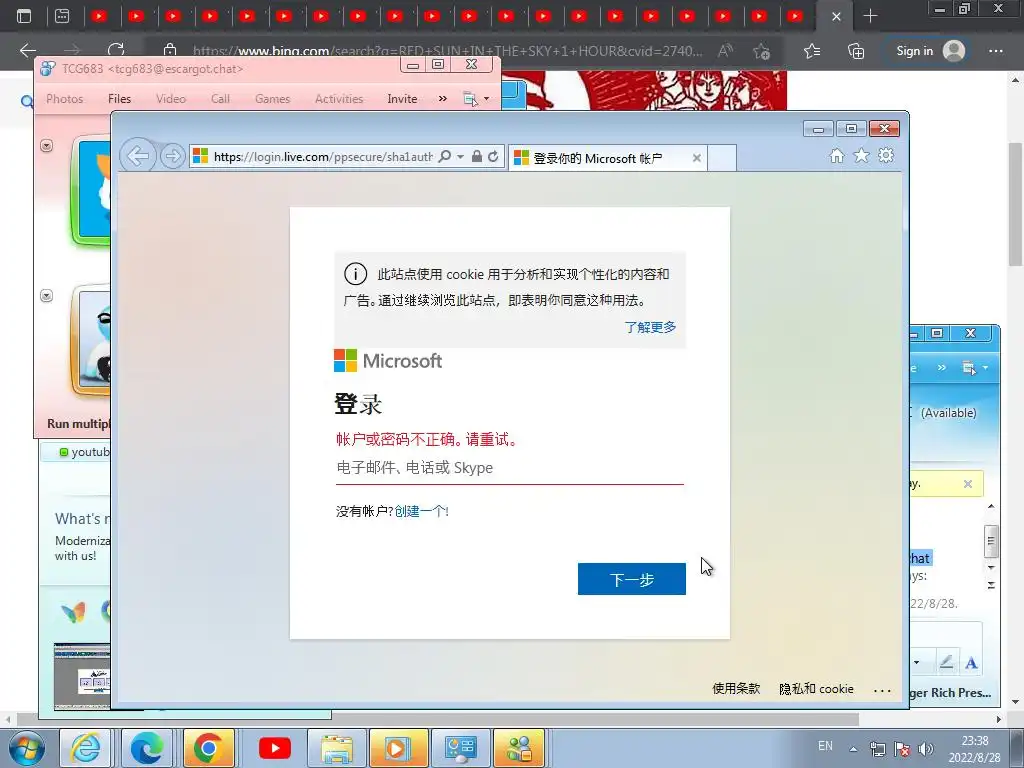Open 隐私和 cookie footer link

(816, 688)
